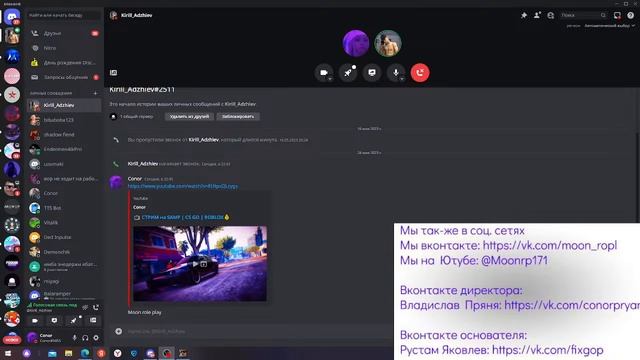The width and height of the screenshot is (640, 360).
Task: Open the Windows Start menu
Action: coord(8,353)
